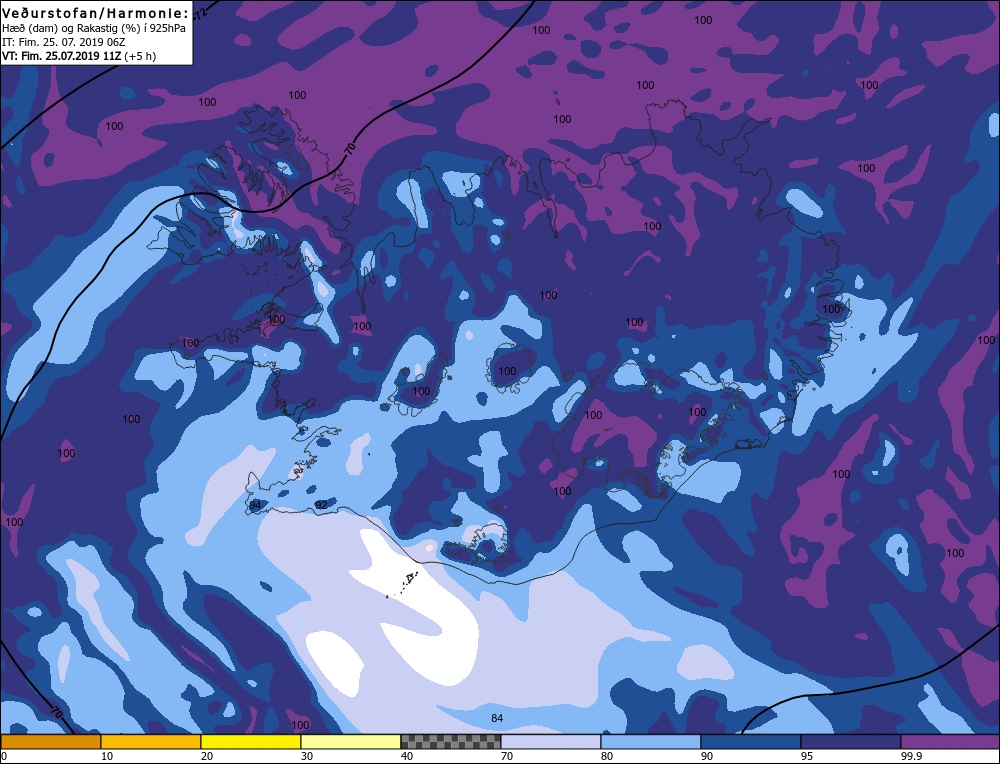The image size is (1000, 764).
Task: Click the medium blue 90–95 legend swatch
Action: click(751, 742)
